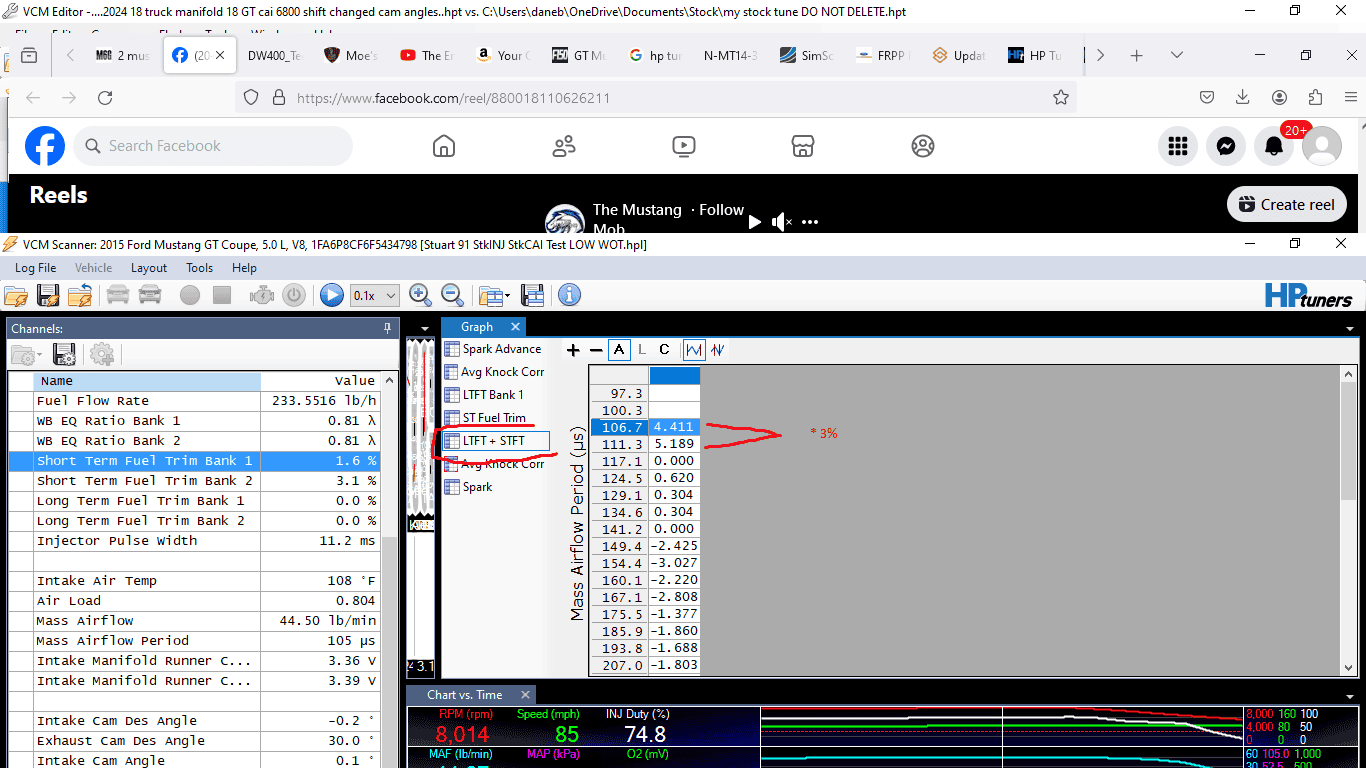Open the Tools menu
The height and width of the screenshot is (768, 1366).
point(200,268)
